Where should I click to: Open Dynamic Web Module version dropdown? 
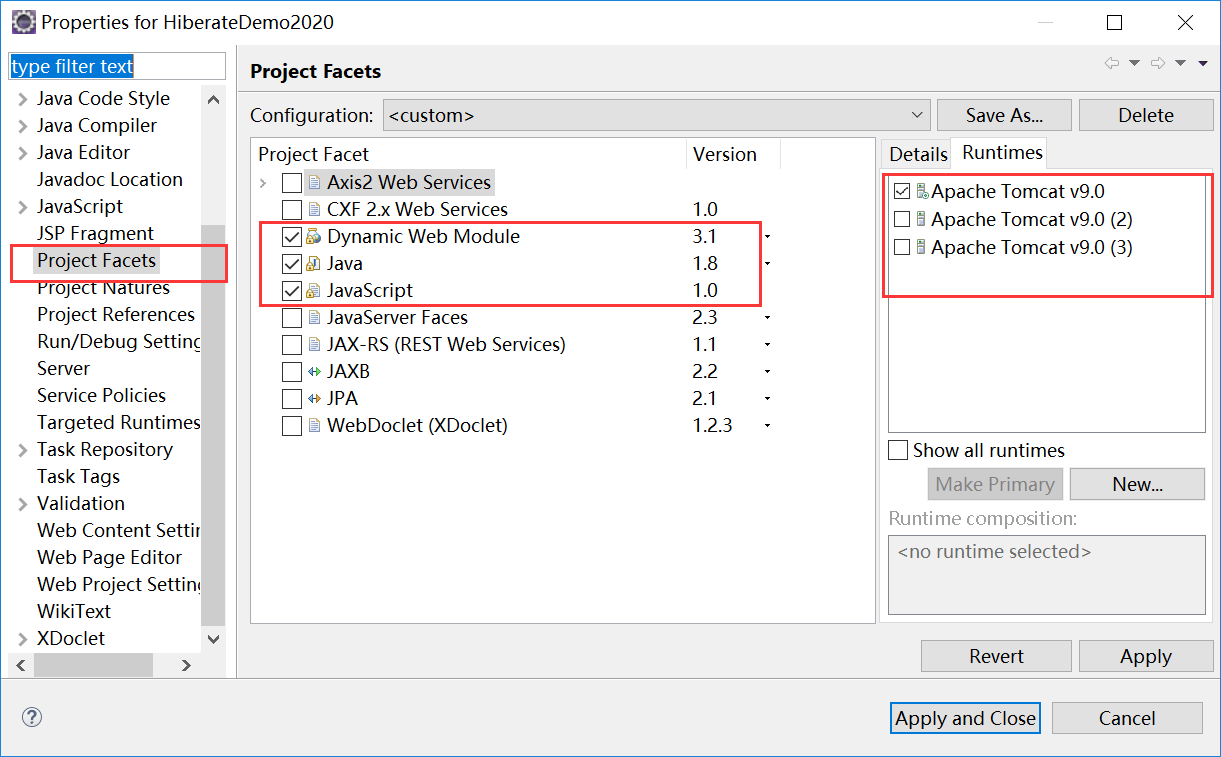[x=768, y=237]
